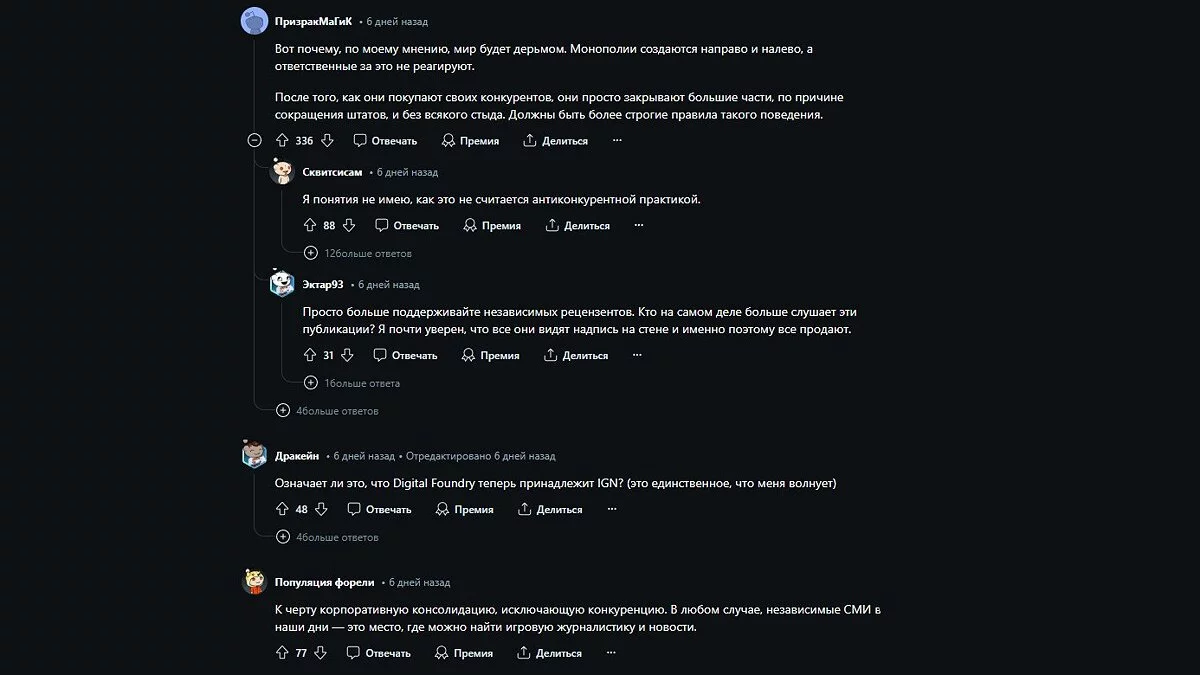Screen dimensions: 1200x675
Task: Open ПризракМаГиК's user profile
Action: pyautogui.click(x=314, y=21)
